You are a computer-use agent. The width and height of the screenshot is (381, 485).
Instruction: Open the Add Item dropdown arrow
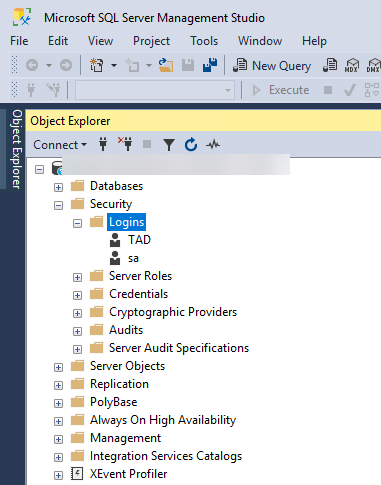(149, 65)
